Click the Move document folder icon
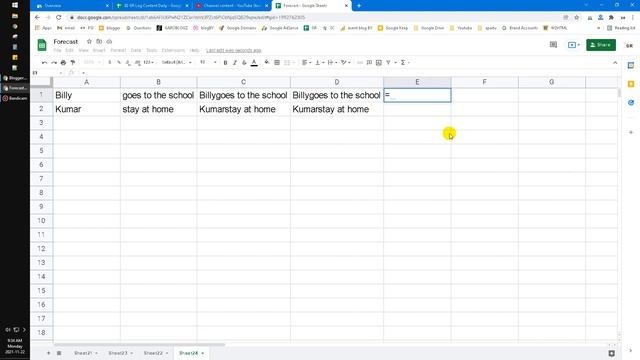 coord(99,41)
